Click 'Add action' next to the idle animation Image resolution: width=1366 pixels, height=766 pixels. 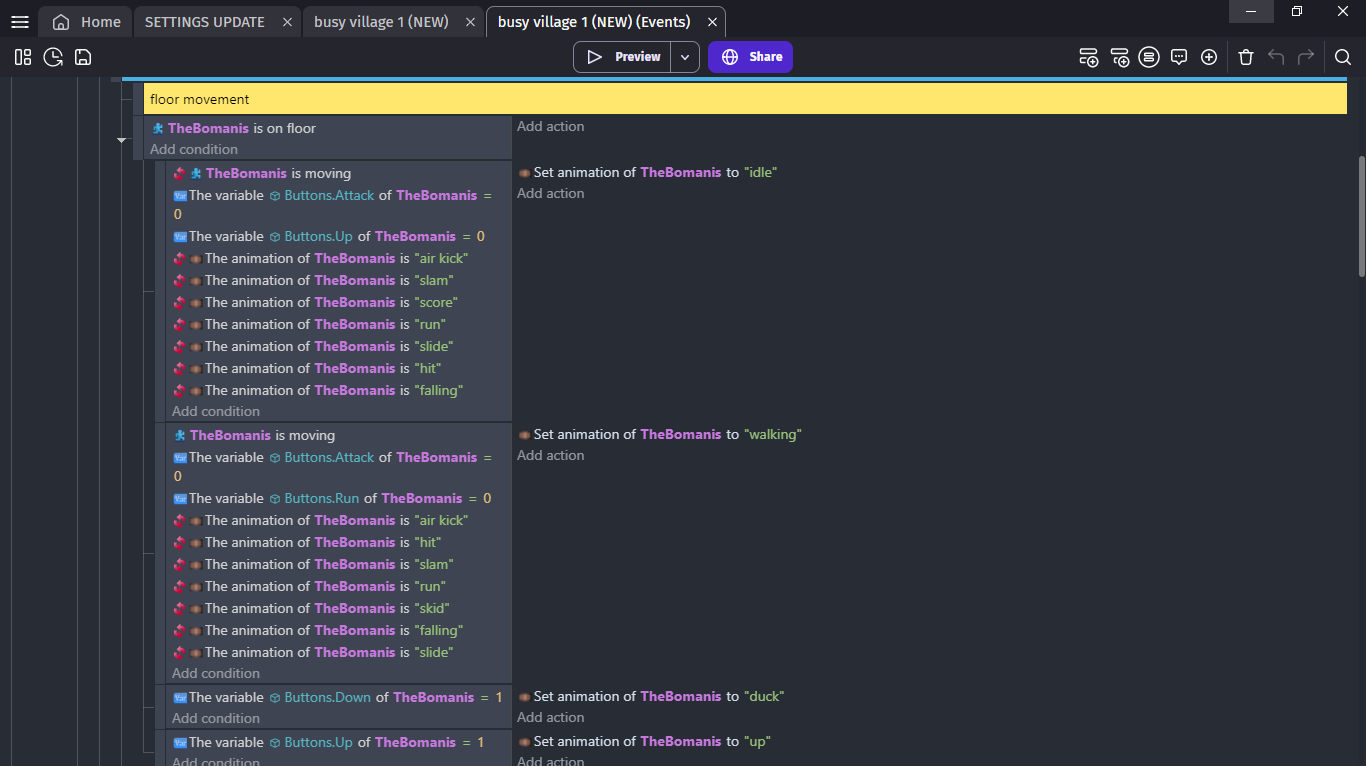pyautogui.click(x=550, y=193)
